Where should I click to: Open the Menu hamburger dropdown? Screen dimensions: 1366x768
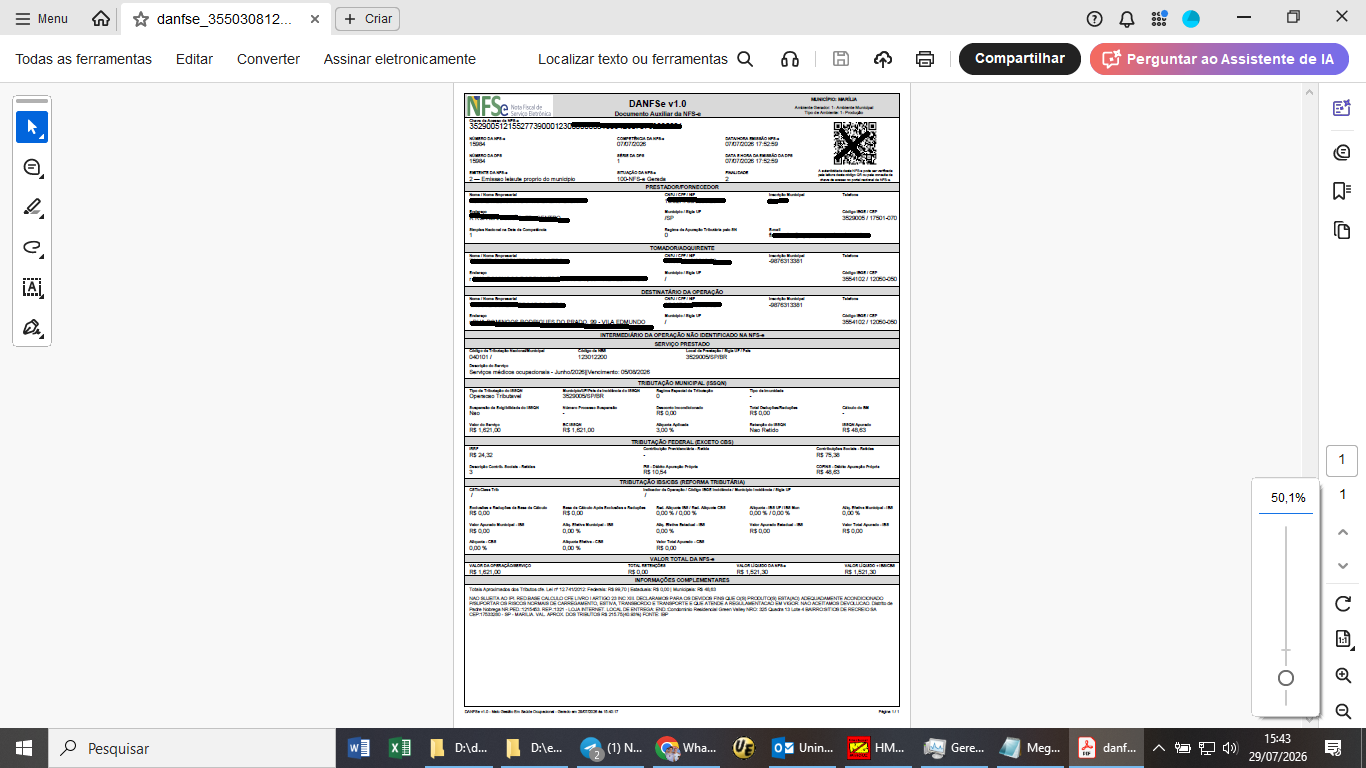tap(42, 19)
